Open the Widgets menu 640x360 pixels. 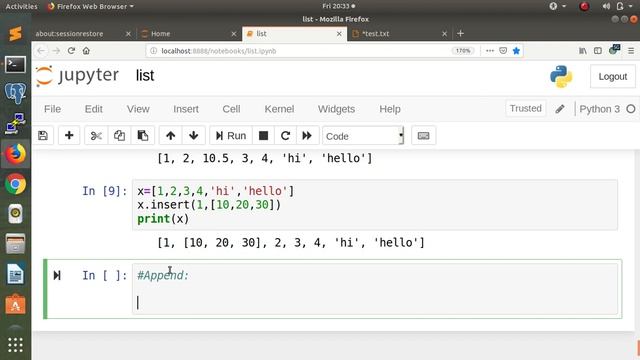point(336,109)
